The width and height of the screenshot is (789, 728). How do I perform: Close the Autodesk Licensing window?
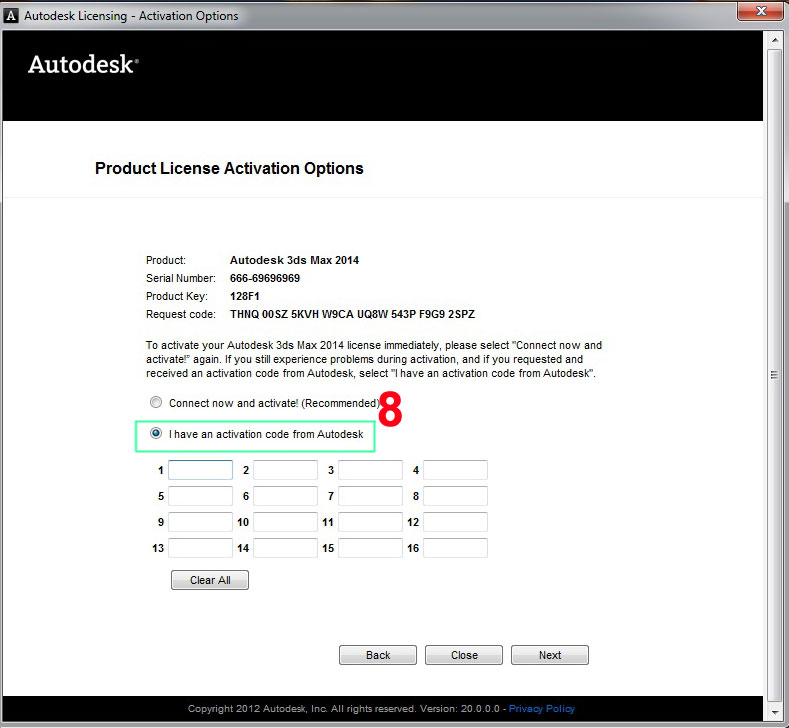pyautogui.click(x=761, y=11)
